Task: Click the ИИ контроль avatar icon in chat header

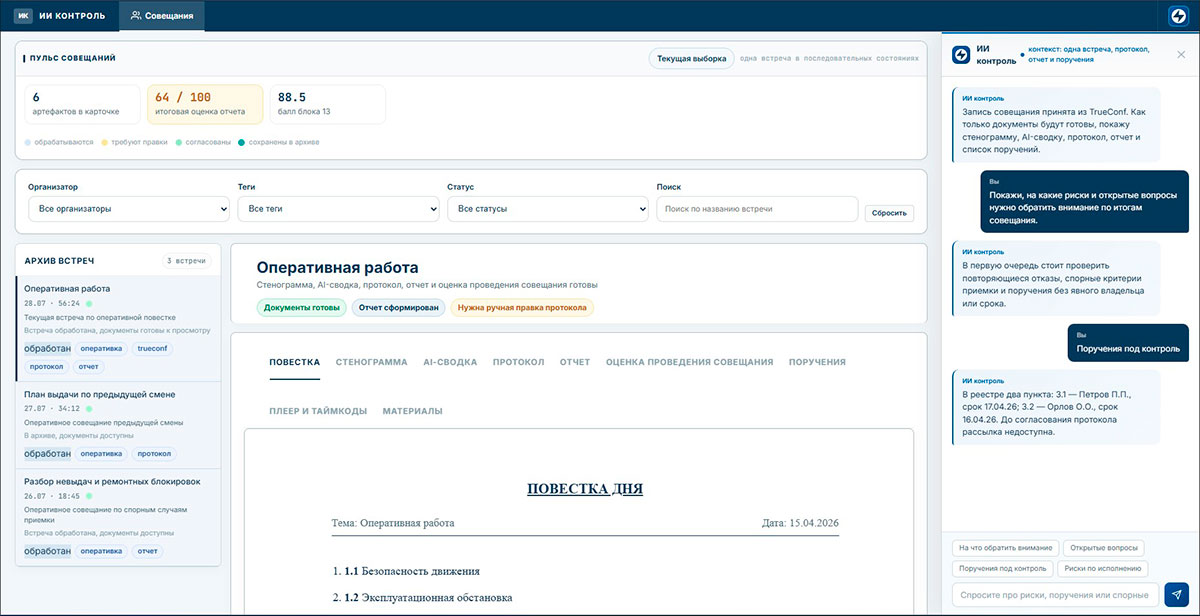Action: [x=960, y=54]
